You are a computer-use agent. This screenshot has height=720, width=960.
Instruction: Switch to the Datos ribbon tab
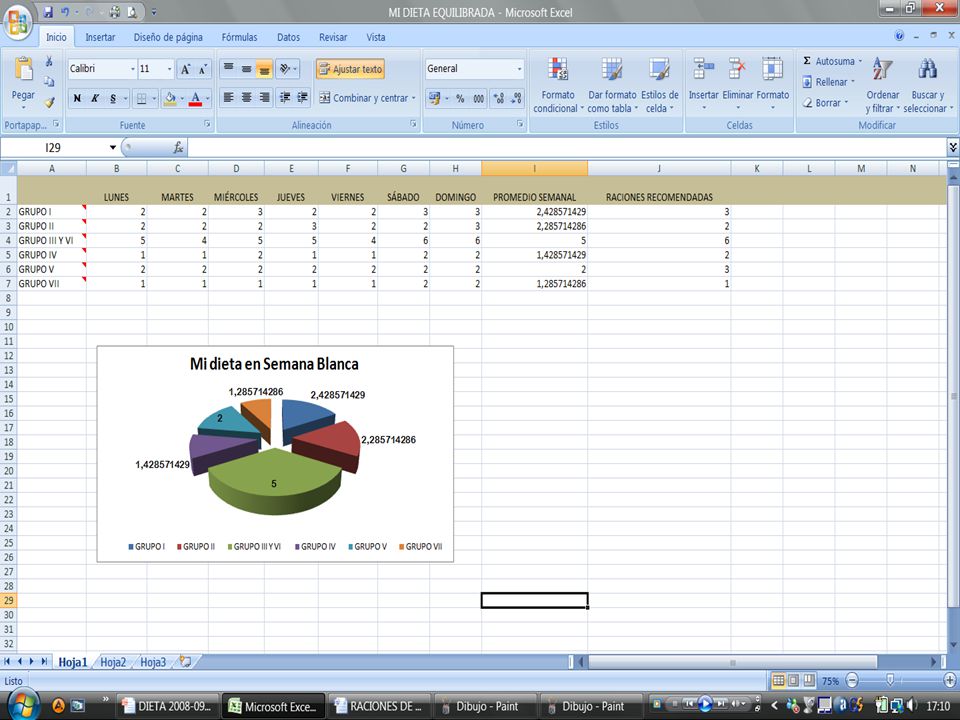pyautogui.click(x=288, y=37)
